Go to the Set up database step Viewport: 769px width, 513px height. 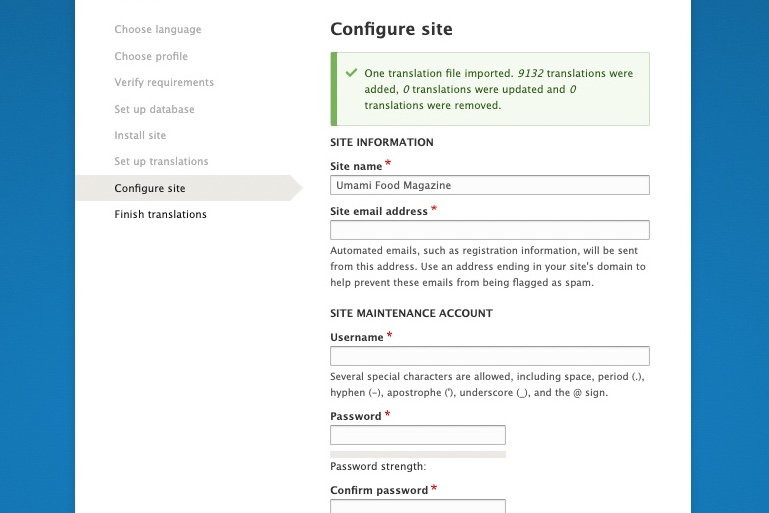click(x=154, y=109)
